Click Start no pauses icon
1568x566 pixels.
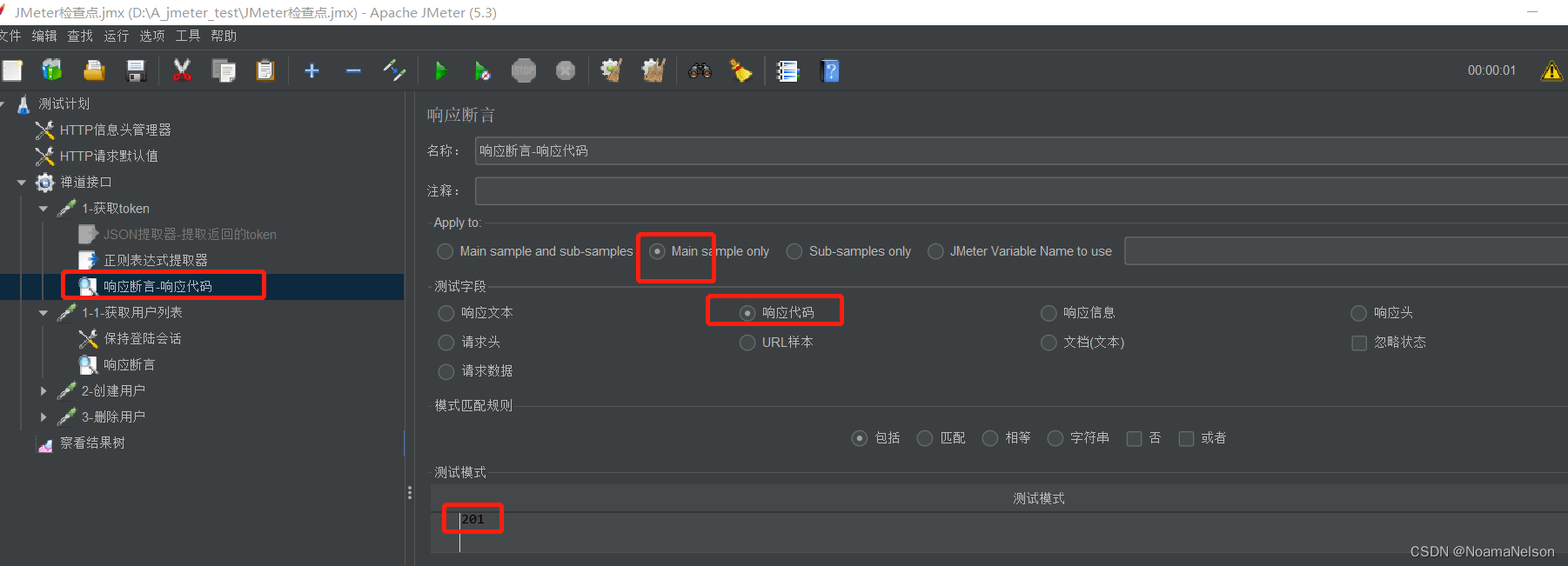click(x=482, y=71)
